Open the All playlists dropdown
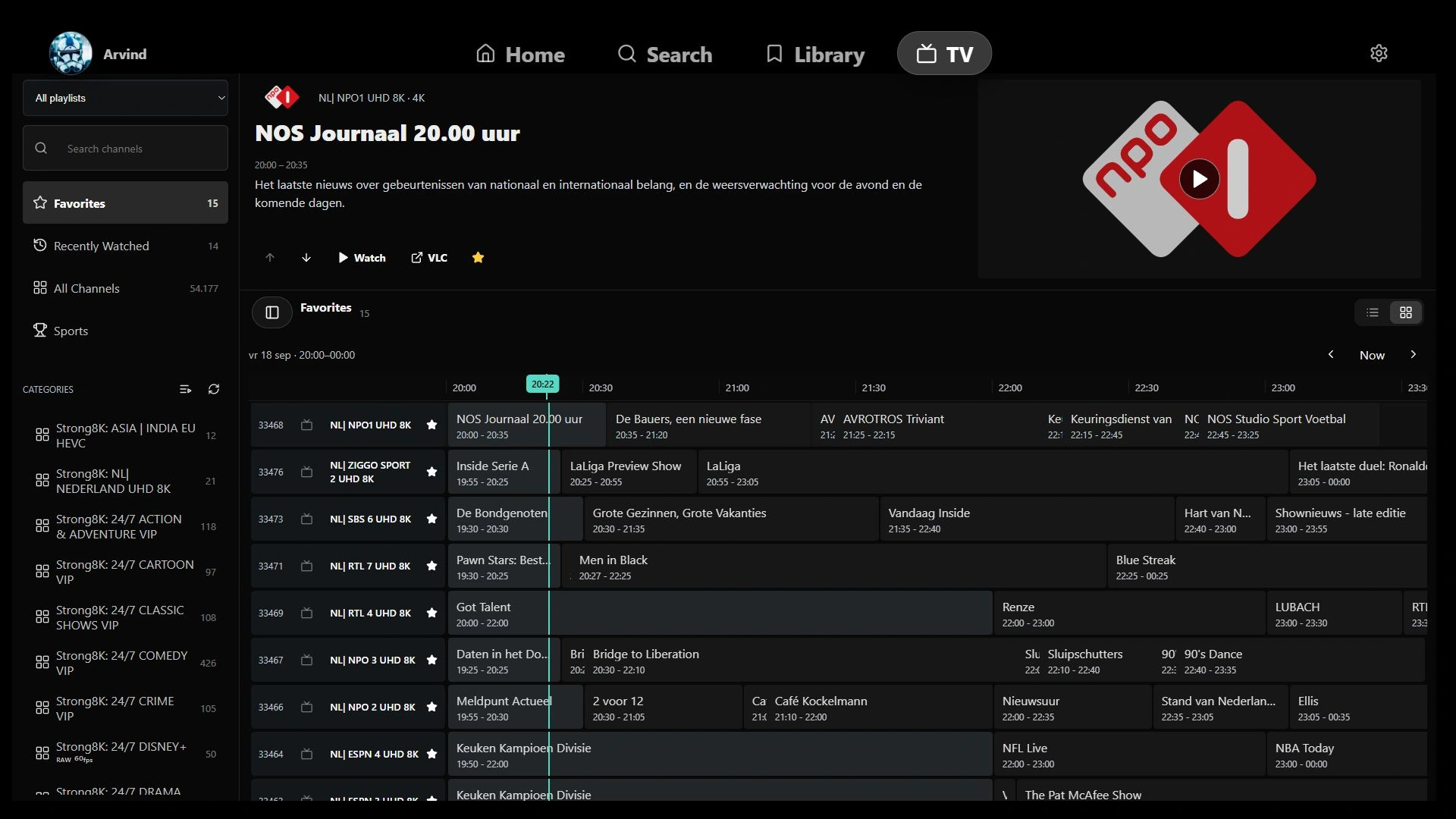 [125, 98]
